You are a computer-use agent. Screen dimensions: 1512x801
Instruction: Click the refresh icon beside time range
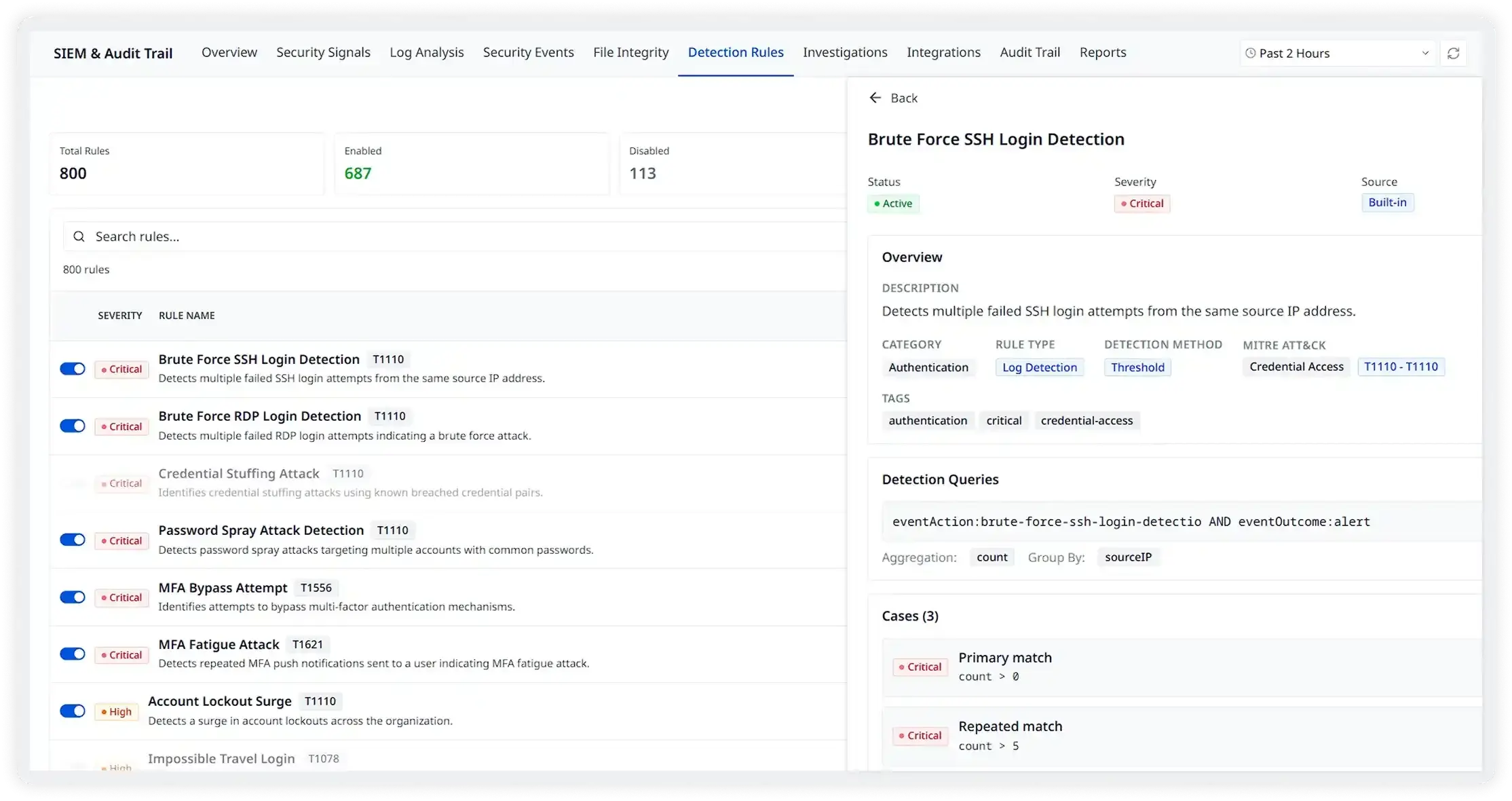(1453, 53)
